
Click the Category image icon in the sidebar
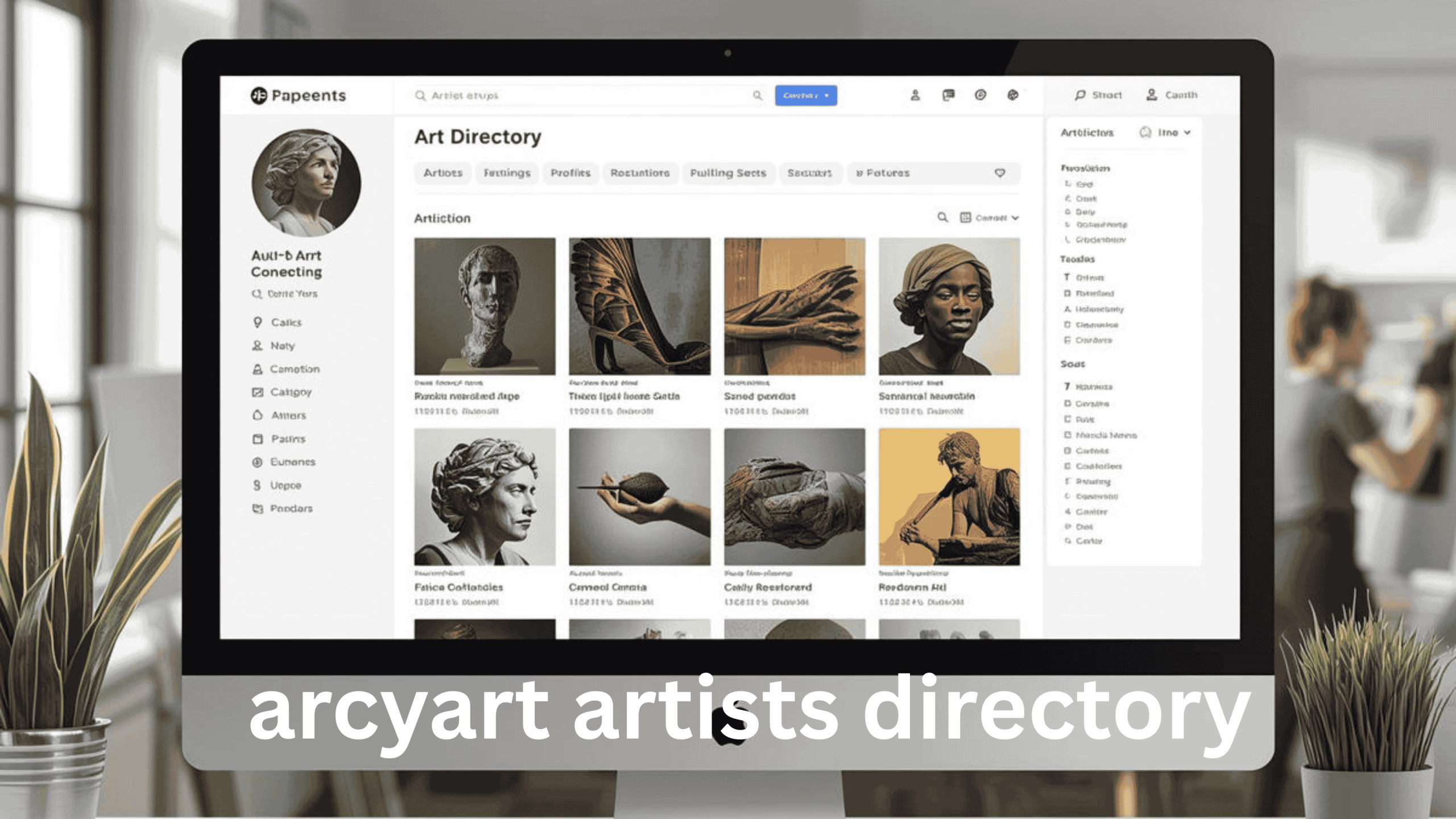(x=259, y=392)
